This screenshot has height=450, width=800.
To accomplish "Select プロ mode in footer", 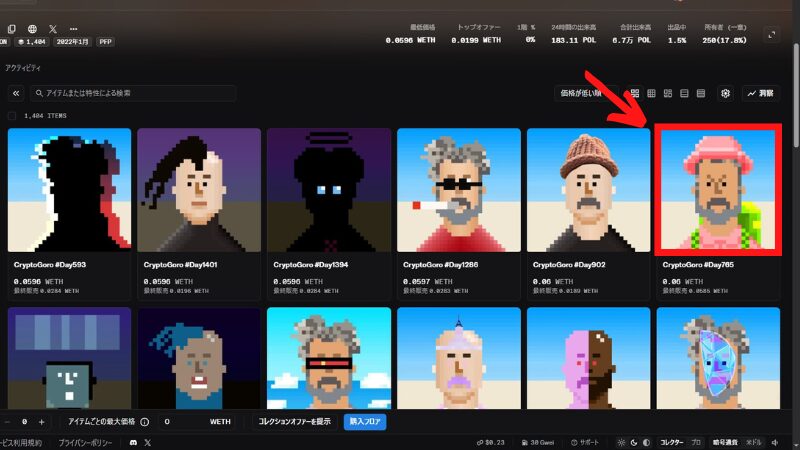I will click(x=696, y=443).
